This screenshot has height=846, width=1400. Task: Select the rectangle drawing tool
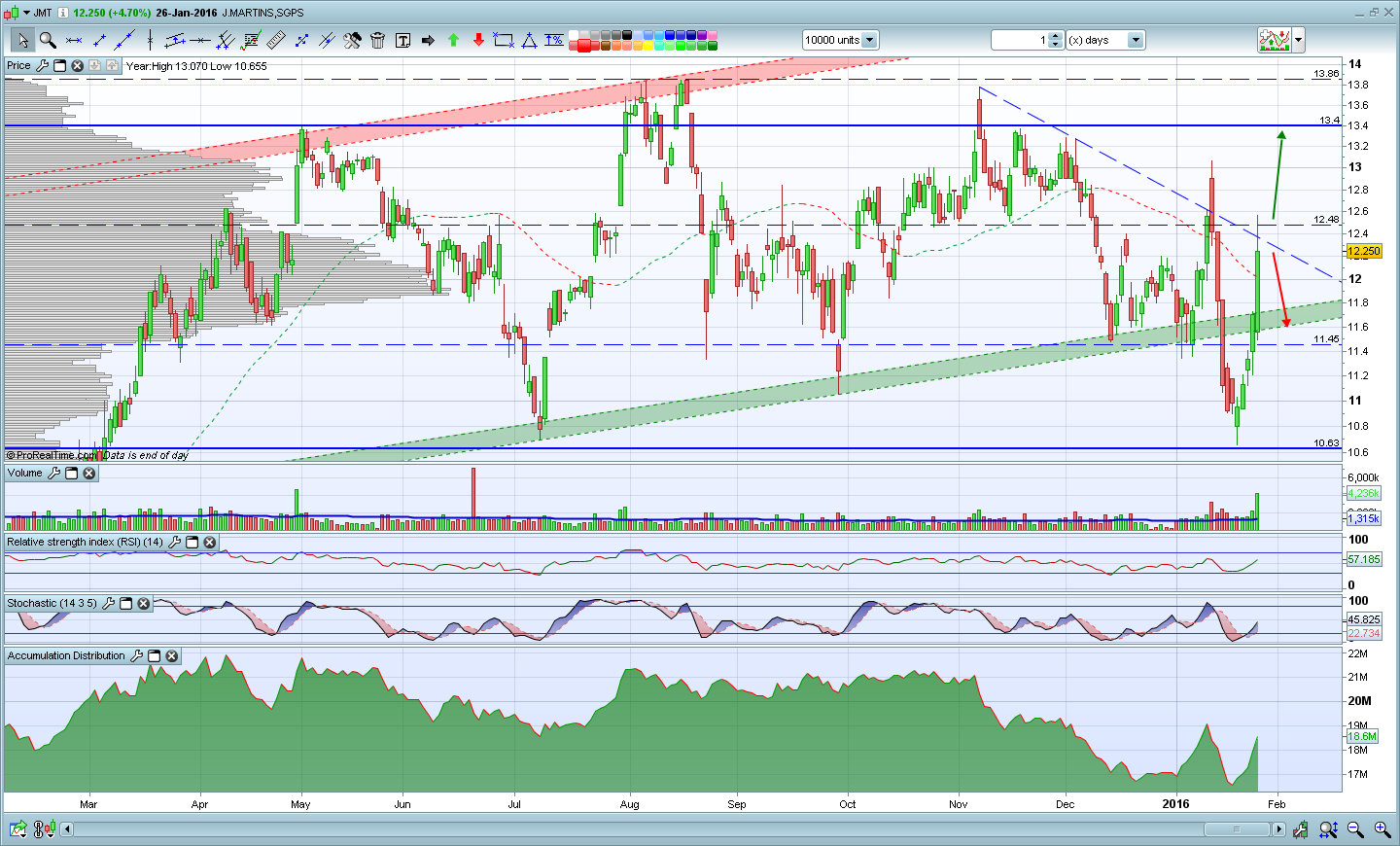(x=504, y=40)
